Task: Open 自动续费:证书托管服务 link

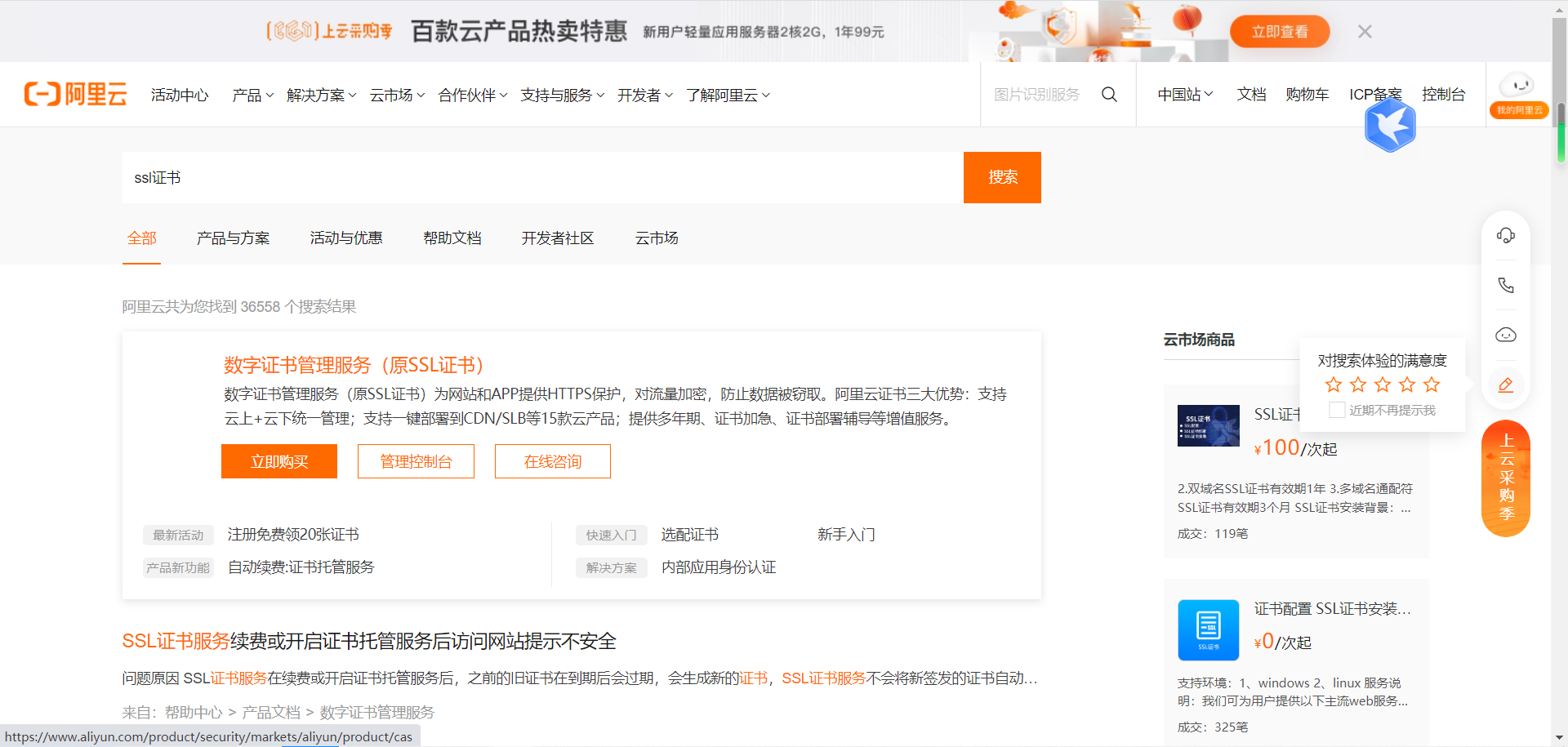Action: [x=301, y=567]
